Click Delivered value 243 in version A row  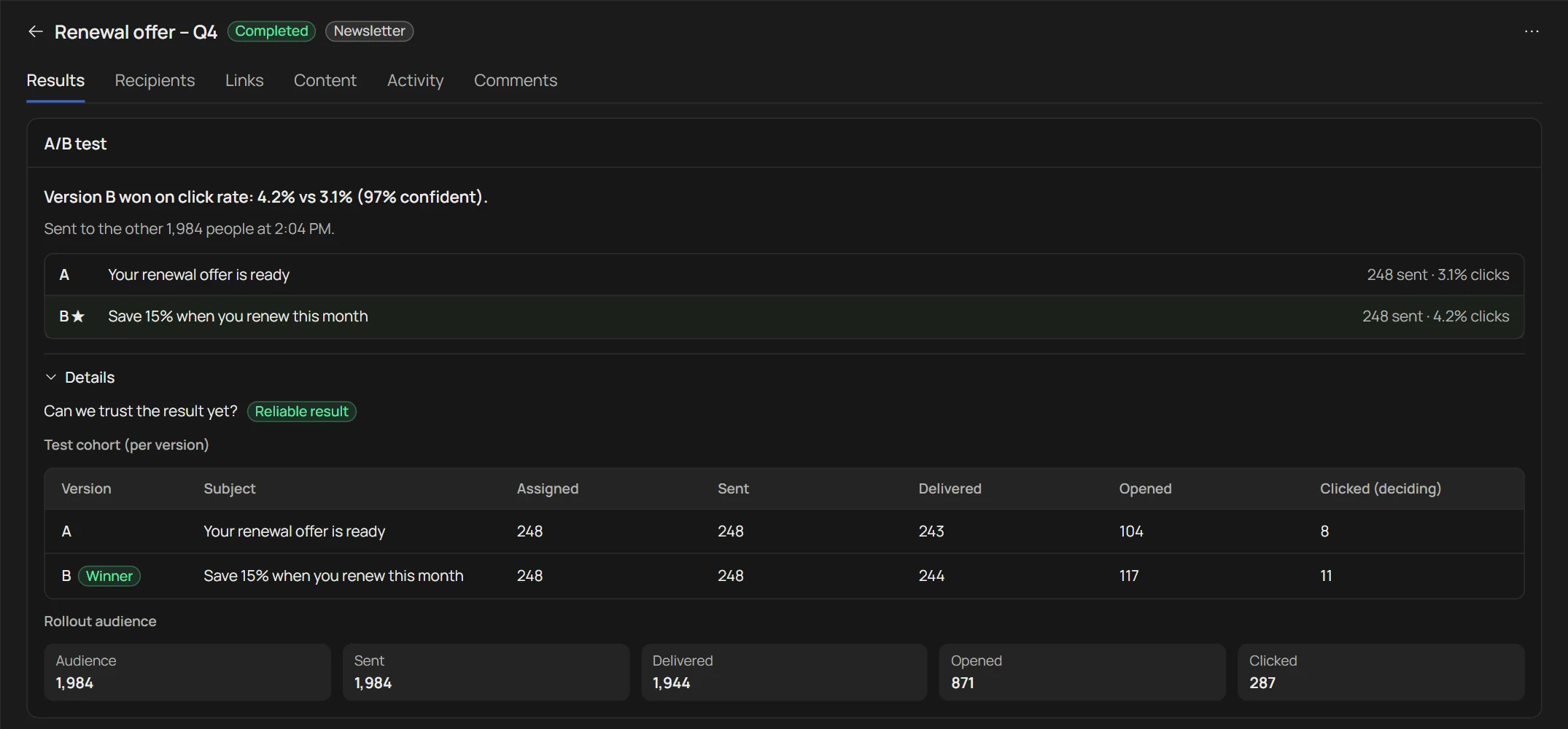click(931, 531)
